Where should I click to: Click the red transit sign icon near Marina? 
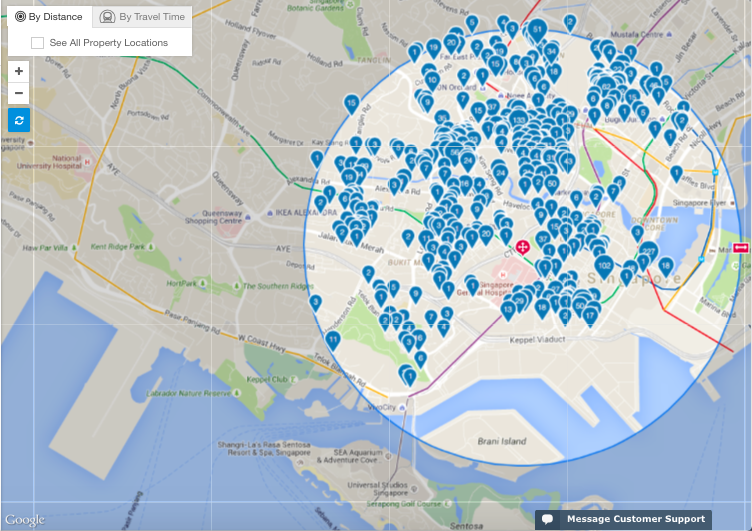[740, 248]
